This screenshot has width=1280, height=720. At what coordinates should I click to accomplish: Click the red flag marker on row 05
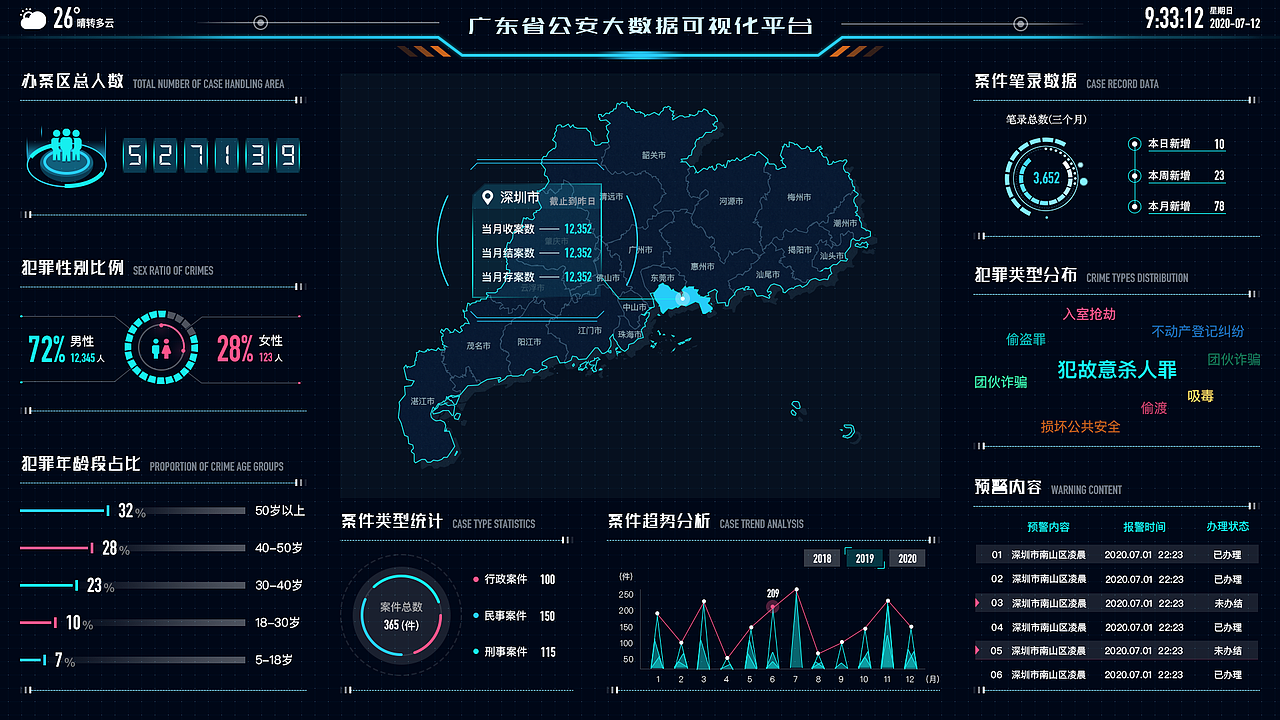pyautogui.click(x=979, y=651)
